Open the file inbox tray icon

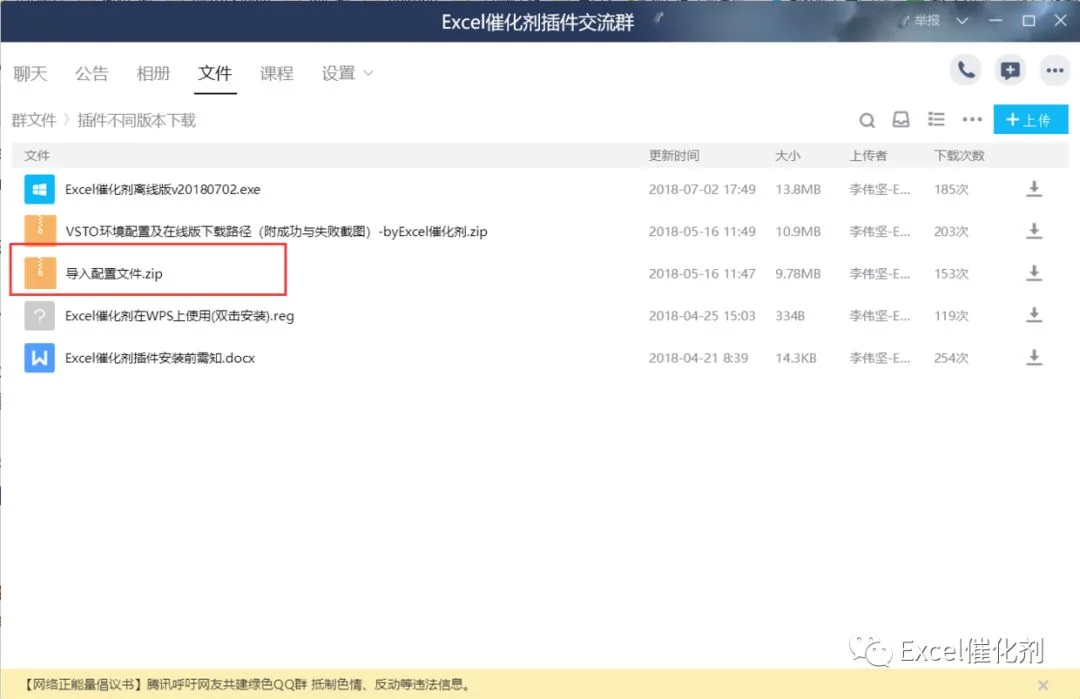[900, 120]
